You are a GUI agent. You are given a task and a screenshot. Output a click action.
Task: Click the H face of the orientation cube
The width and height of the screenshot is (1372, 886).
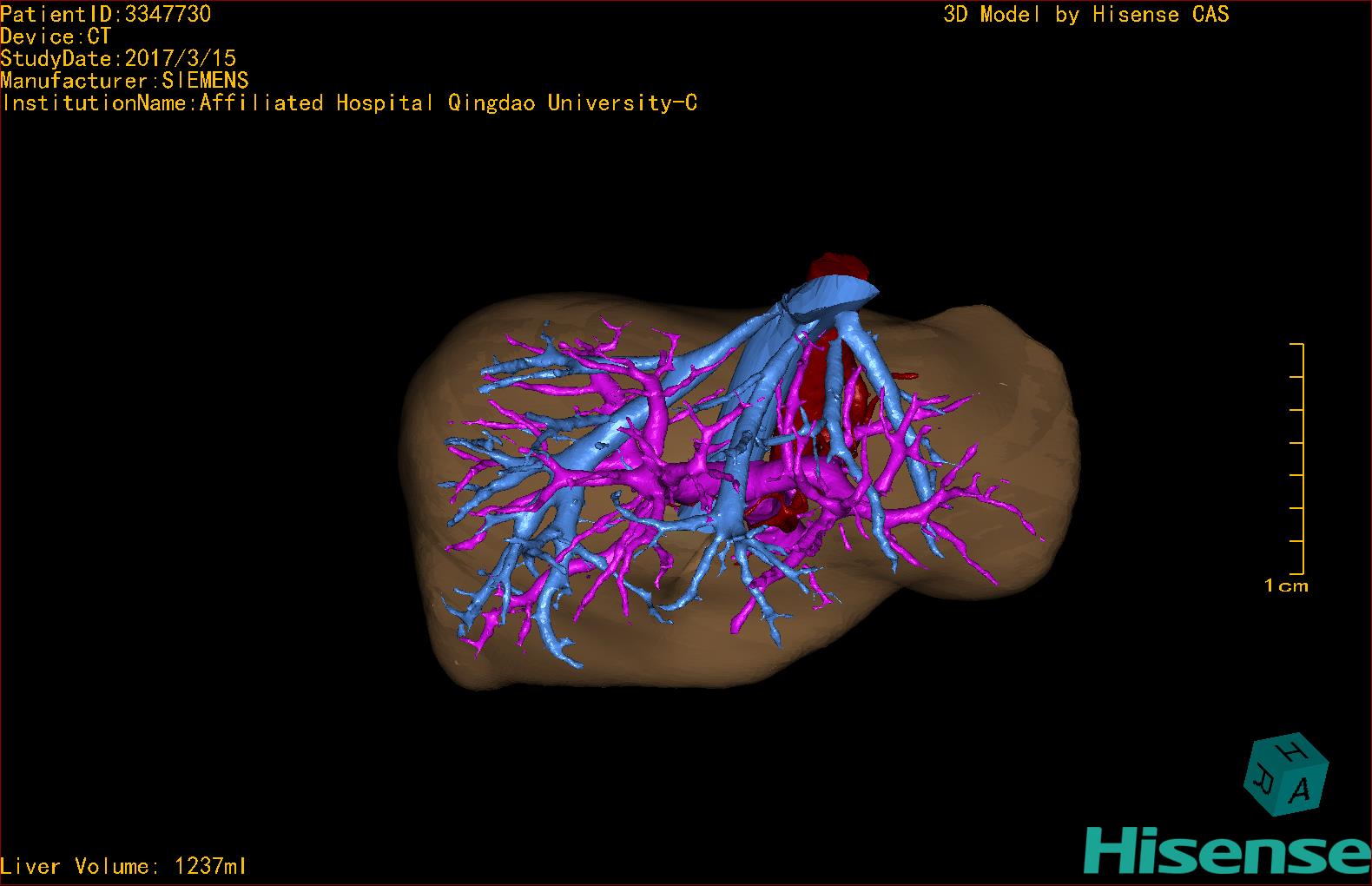pyautogui.click(x=1291, y=750)
